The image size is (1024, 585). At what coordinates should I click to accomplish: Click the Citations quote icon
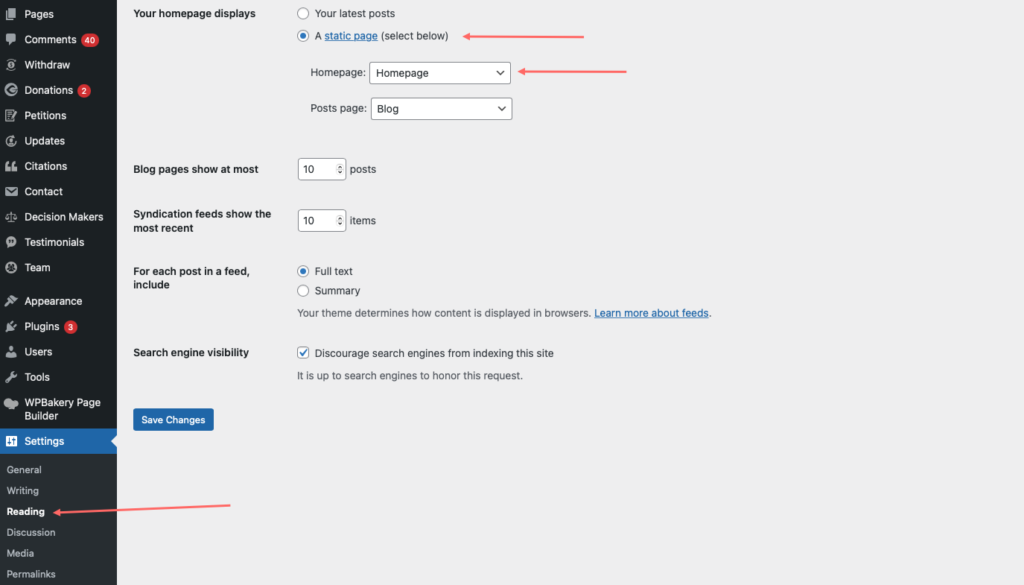pyautogui.click(x=11, y=166)
